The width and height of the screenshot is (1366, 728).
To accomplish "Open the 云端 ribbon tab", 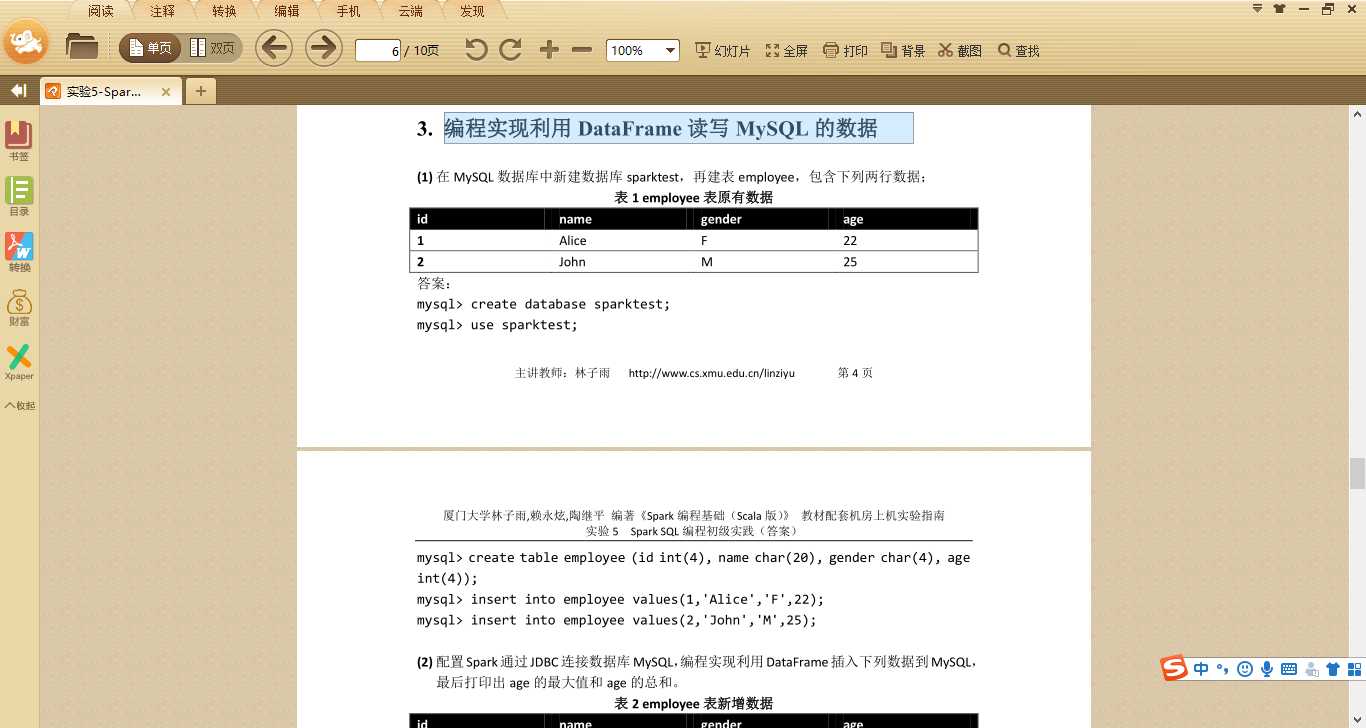I will coord(411,11).
